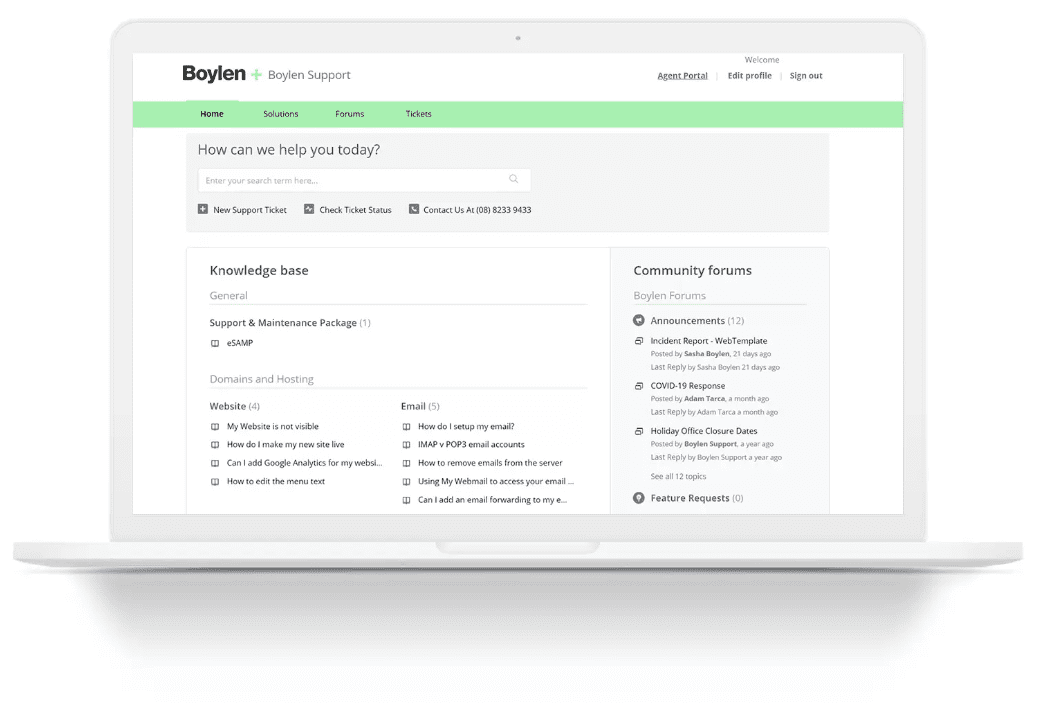Click the COVID-19 Response topic icon

coord(639,386)
